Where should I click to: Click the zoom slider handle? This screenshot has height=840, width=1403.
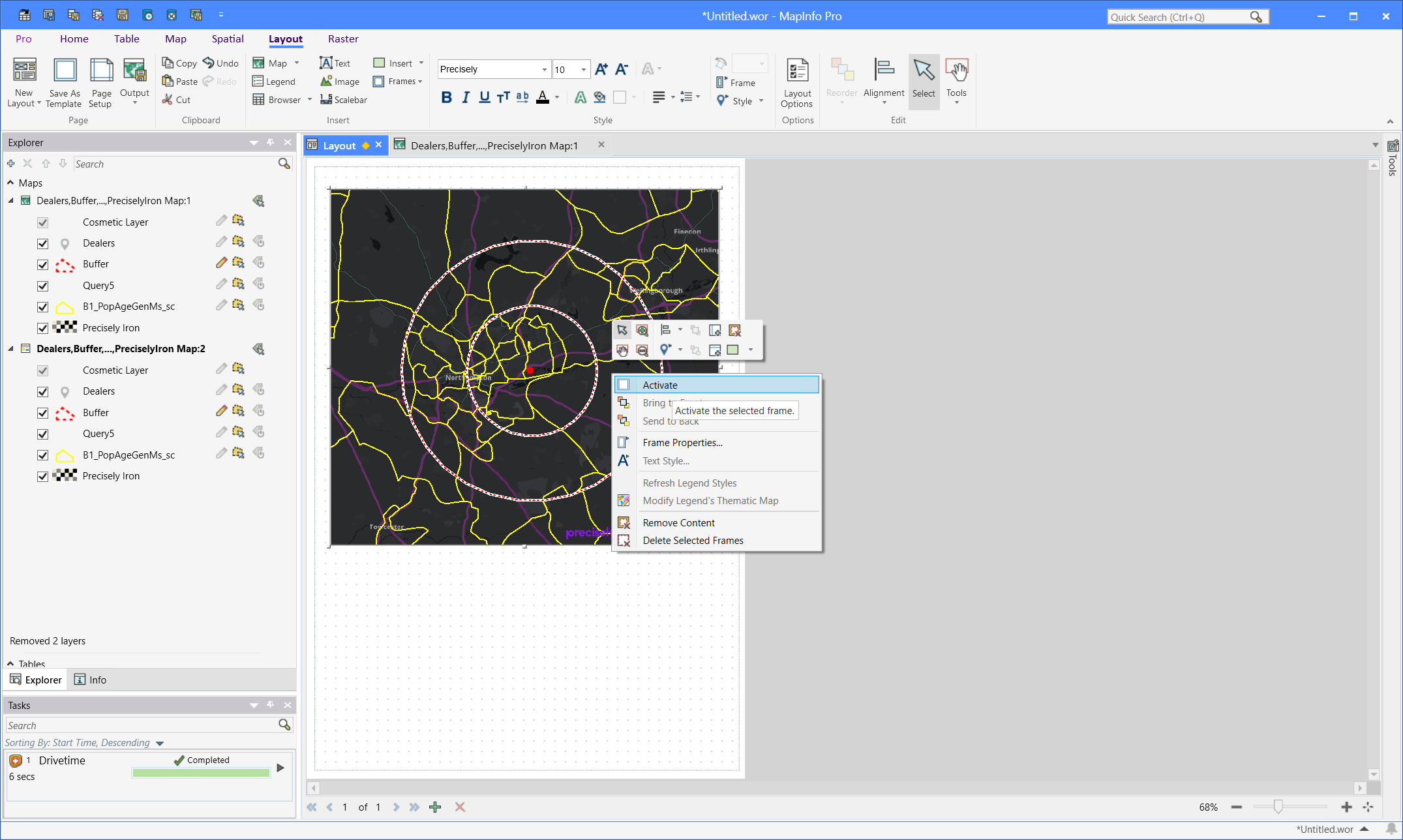(1278, 807)
